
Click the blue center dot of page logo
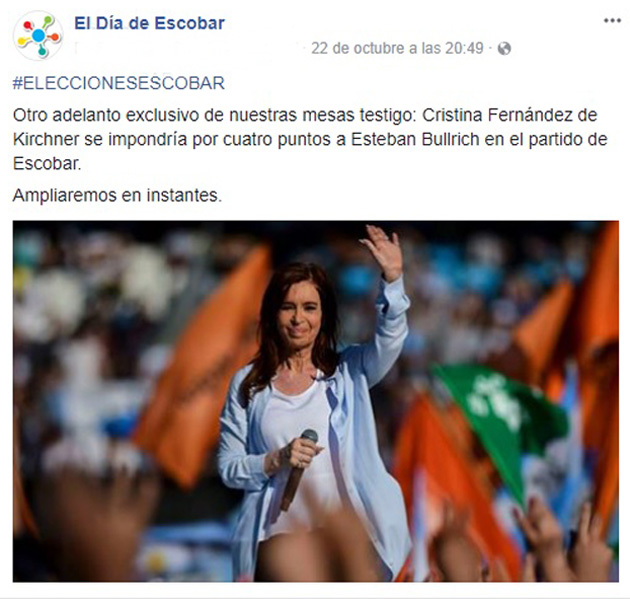(39, 35)
